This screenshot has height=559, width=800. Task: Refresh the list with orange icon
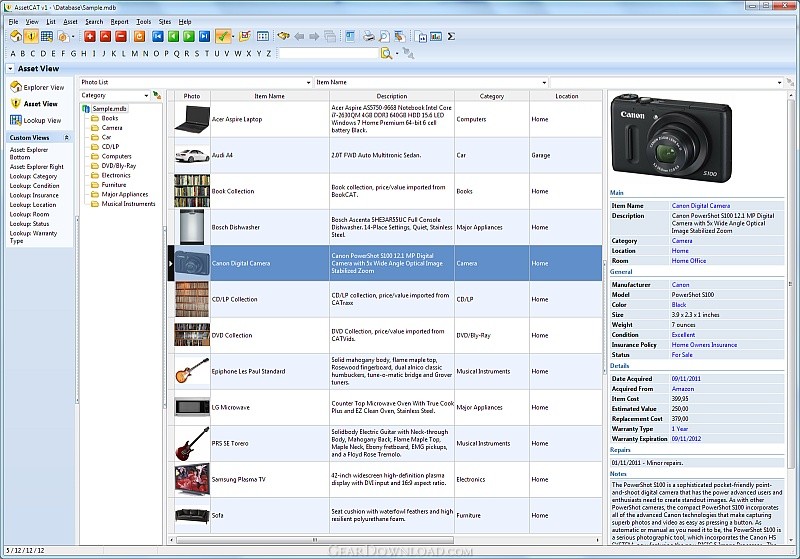(x=139, y=36)
